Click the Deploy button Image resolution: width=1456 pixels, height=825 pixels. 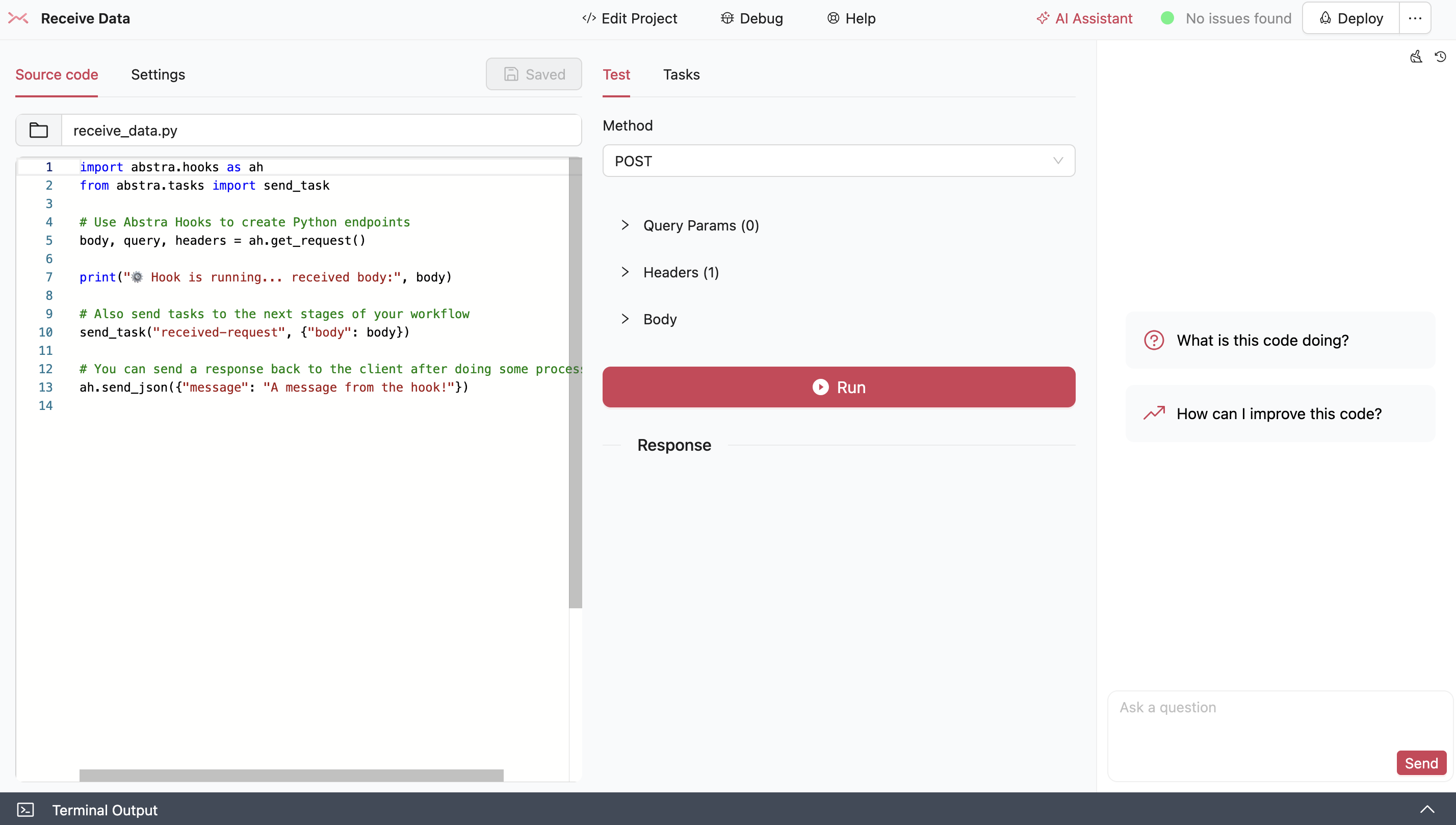[x=1351, y=18]
